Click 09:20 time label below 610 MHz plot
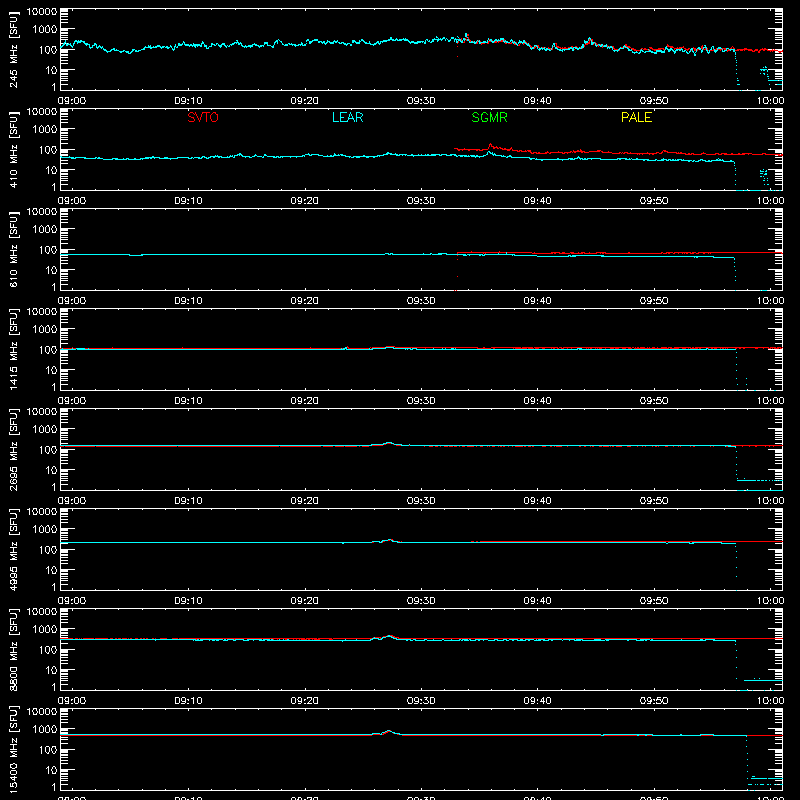The height and width of the screenshot is (800, 800). (x=305, y=301)
